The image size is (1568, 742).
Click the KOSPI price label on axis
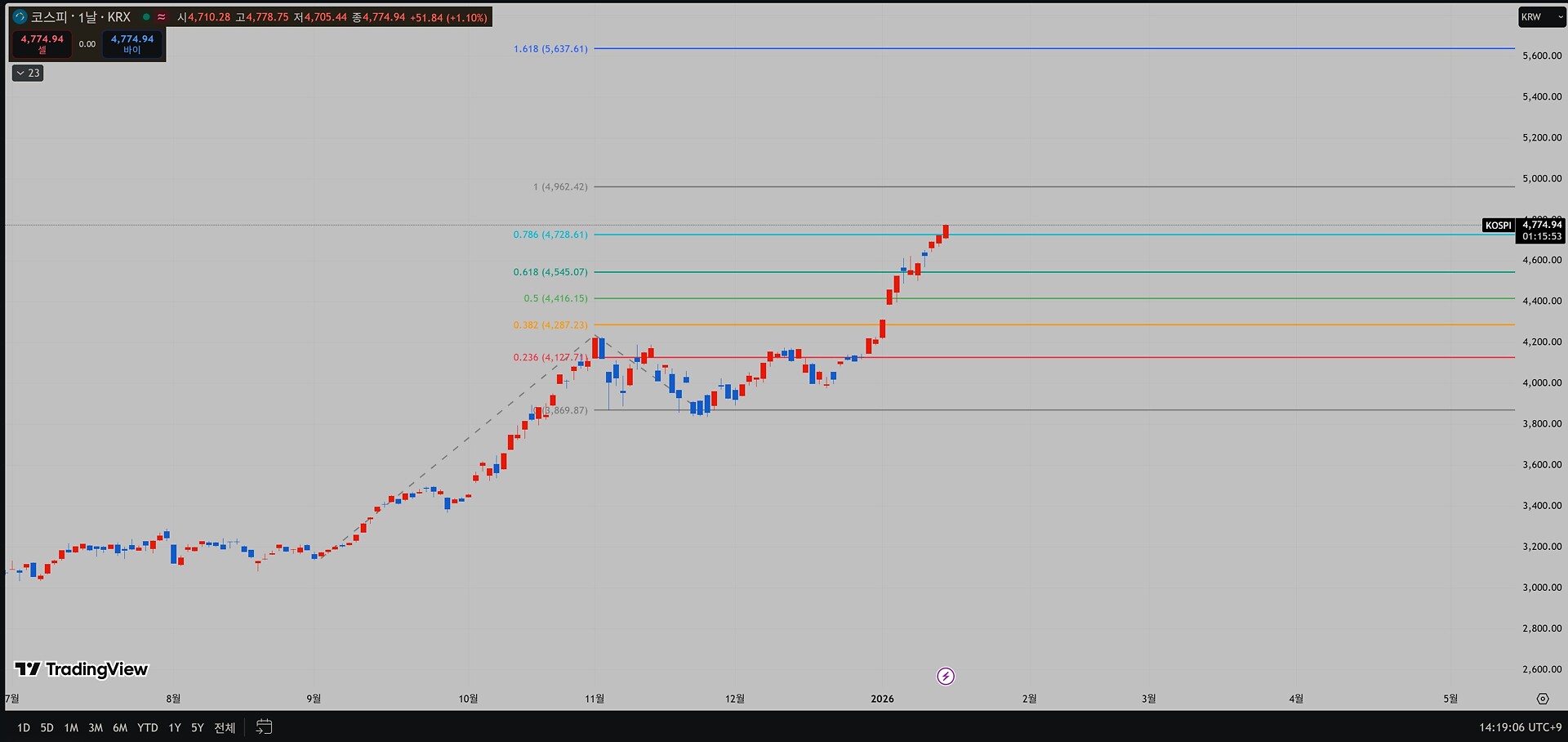[x=1498, y=226]
